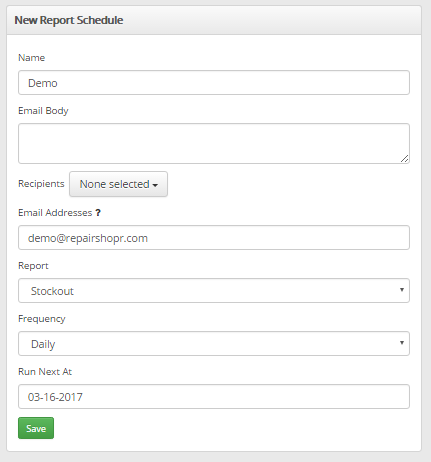Click the demo@repairshopr.com email addresses field
Viewport: 431px width, 462px height.
(214, 238)
